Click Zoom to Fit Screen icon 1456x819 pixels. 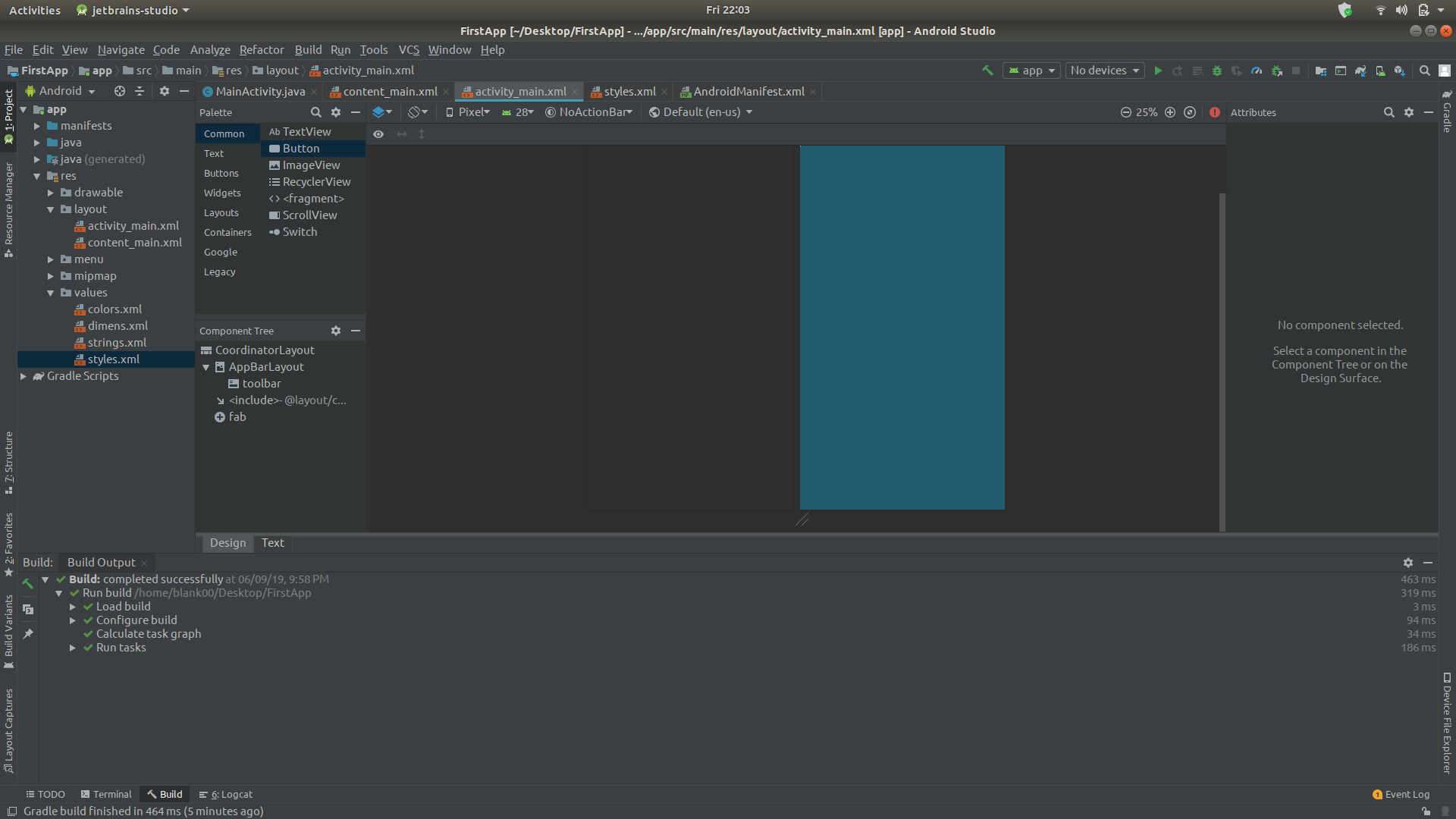pyautogui.click(x=1190, y=112)
